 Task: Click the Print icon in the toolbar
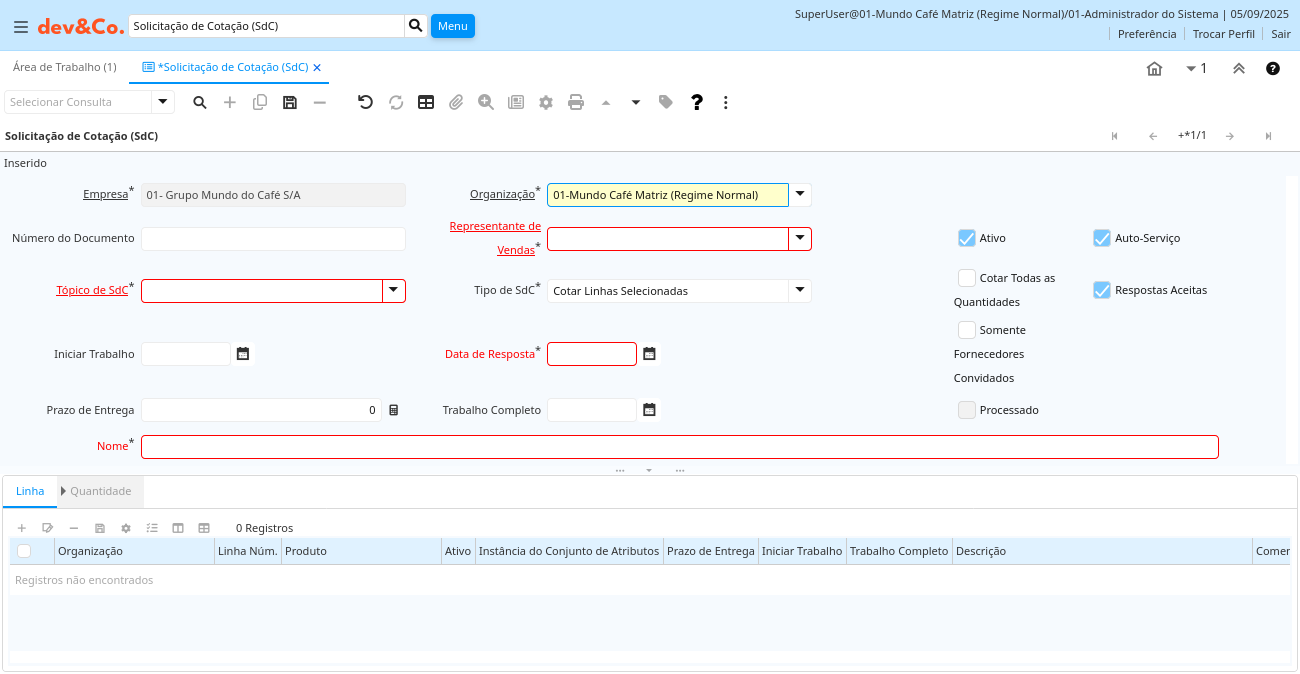pos(576,102)
